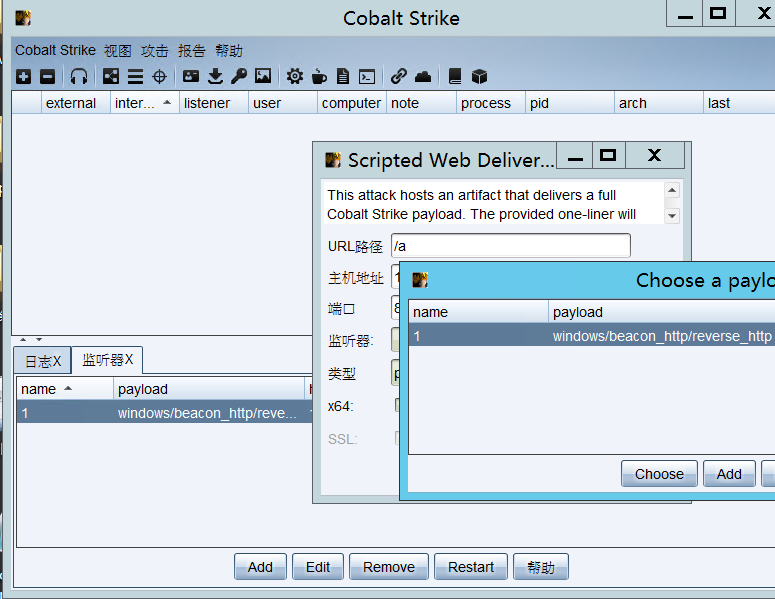Click the Scripted Web Delivery window icon
Image resolution: width=775 pixels, height=599 pixels.
[x=333, y=160]
